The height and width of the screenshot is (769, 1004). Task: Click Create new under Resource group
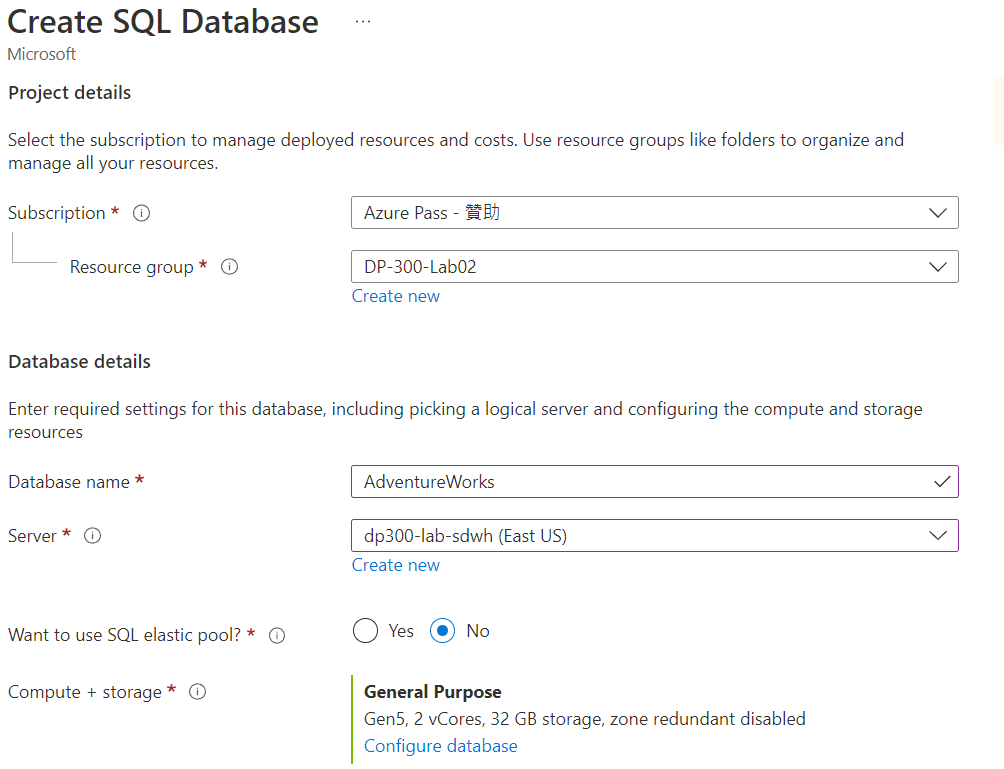[395, 296]
